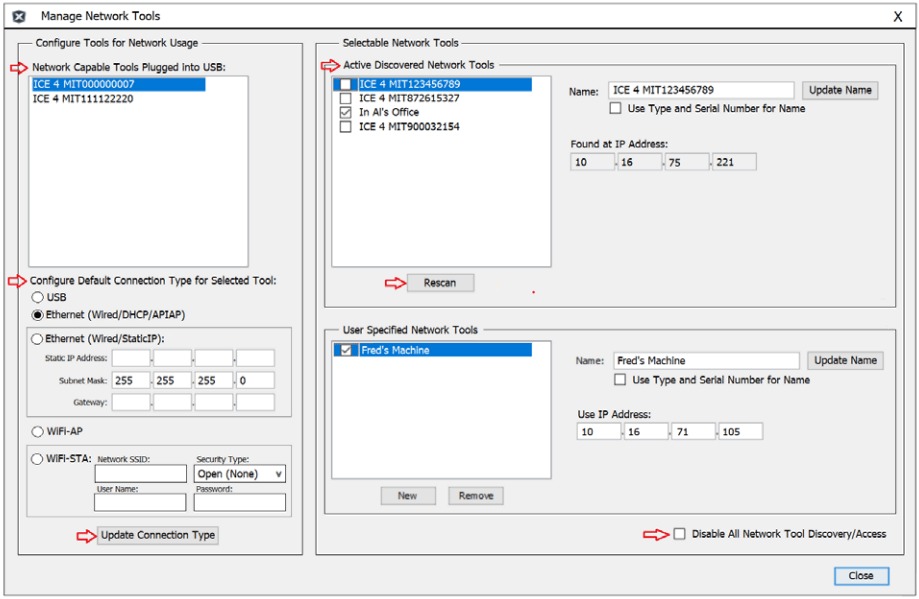Image resolution: width=919 pixels, height=599 pixels.
Task: Check the ICE 4 MIT872615327 checkbox
Action: [x=346, y=98]
